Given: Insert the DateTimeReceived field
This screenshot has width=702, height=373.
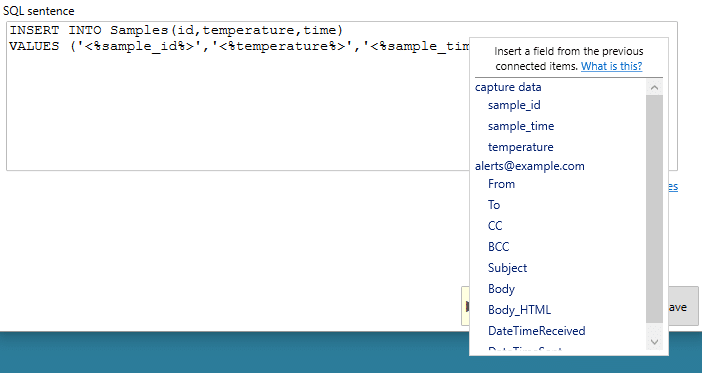Looking at the screenshot, I should click(x=536, y=331).
